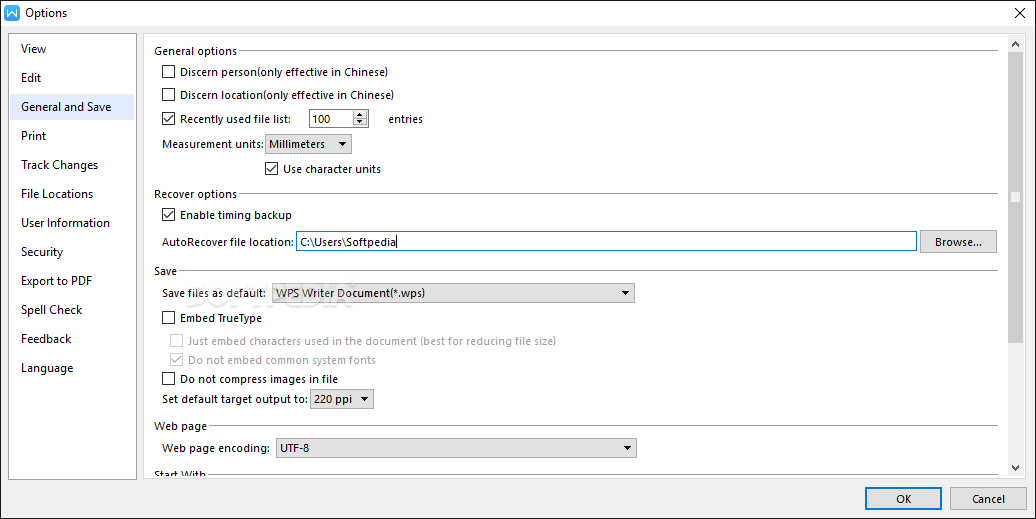Open Save files as default dropdown
Image resolution: width=1036 pixels, height=519 pixels.
(x=453, y=293)
